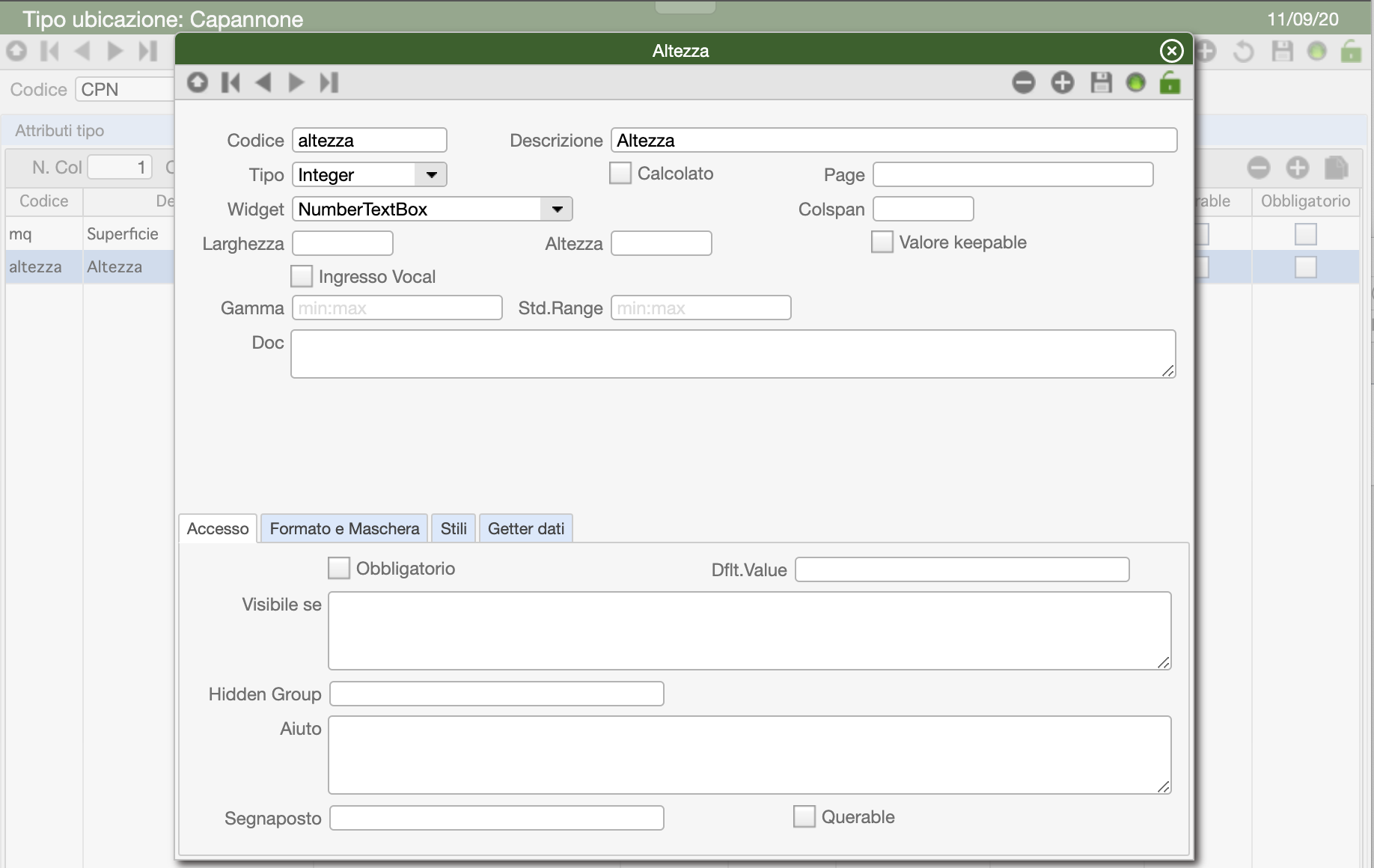Add new record with plus icon in Altezza dialog
Screen dimensions: 1374x868
1063,82
